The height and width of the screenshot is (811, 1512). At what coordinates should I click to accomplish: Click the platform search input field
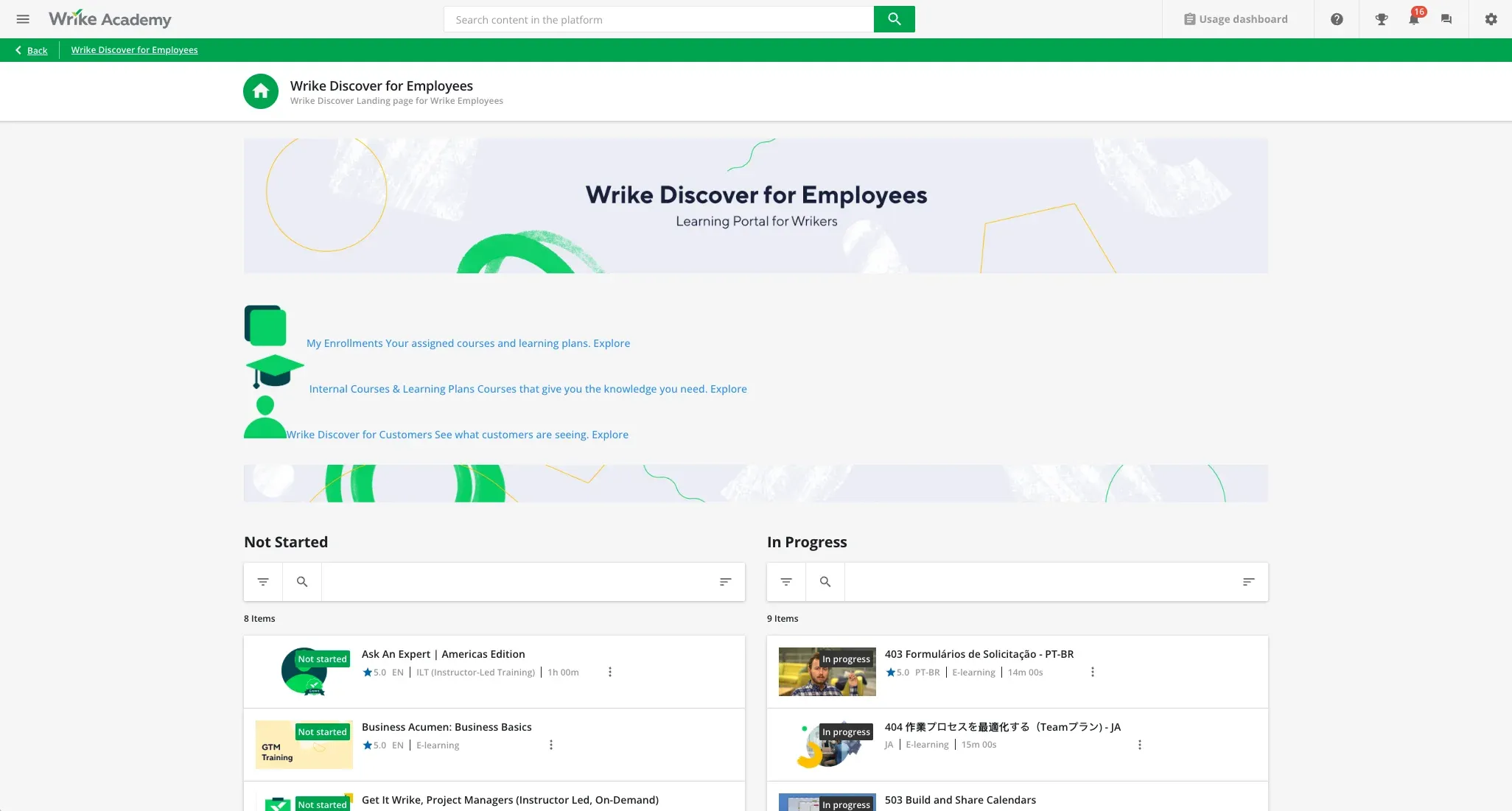[x=658, y=20]
